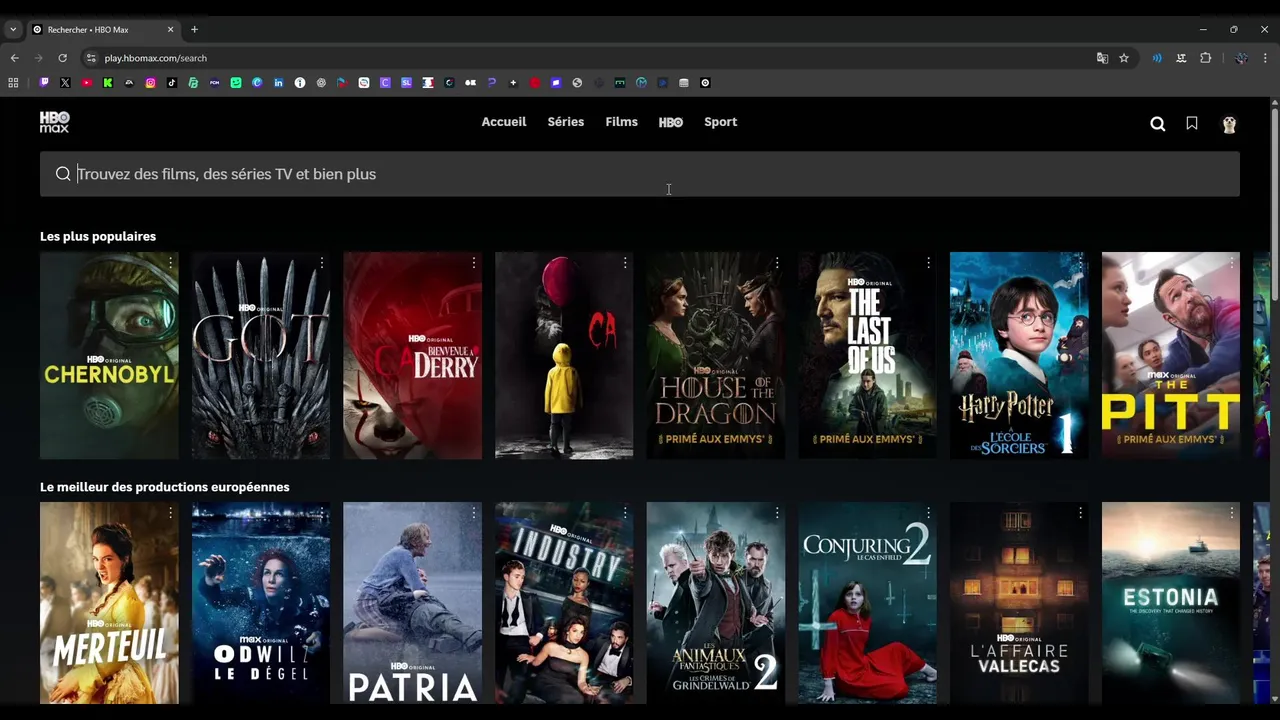Click the address bar URL

[156, 58]
